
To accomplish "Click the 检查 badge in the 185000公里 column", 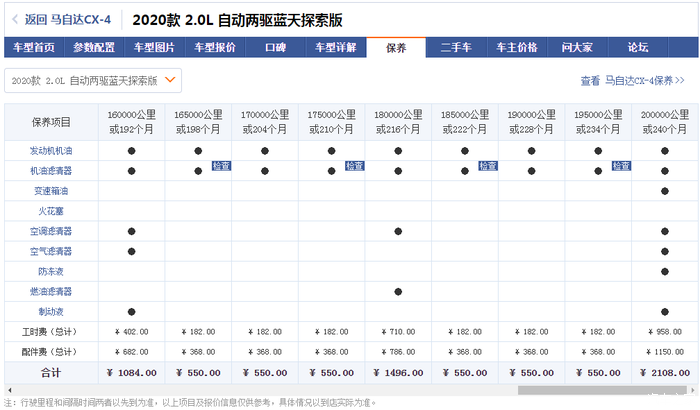I will [488, 166].
